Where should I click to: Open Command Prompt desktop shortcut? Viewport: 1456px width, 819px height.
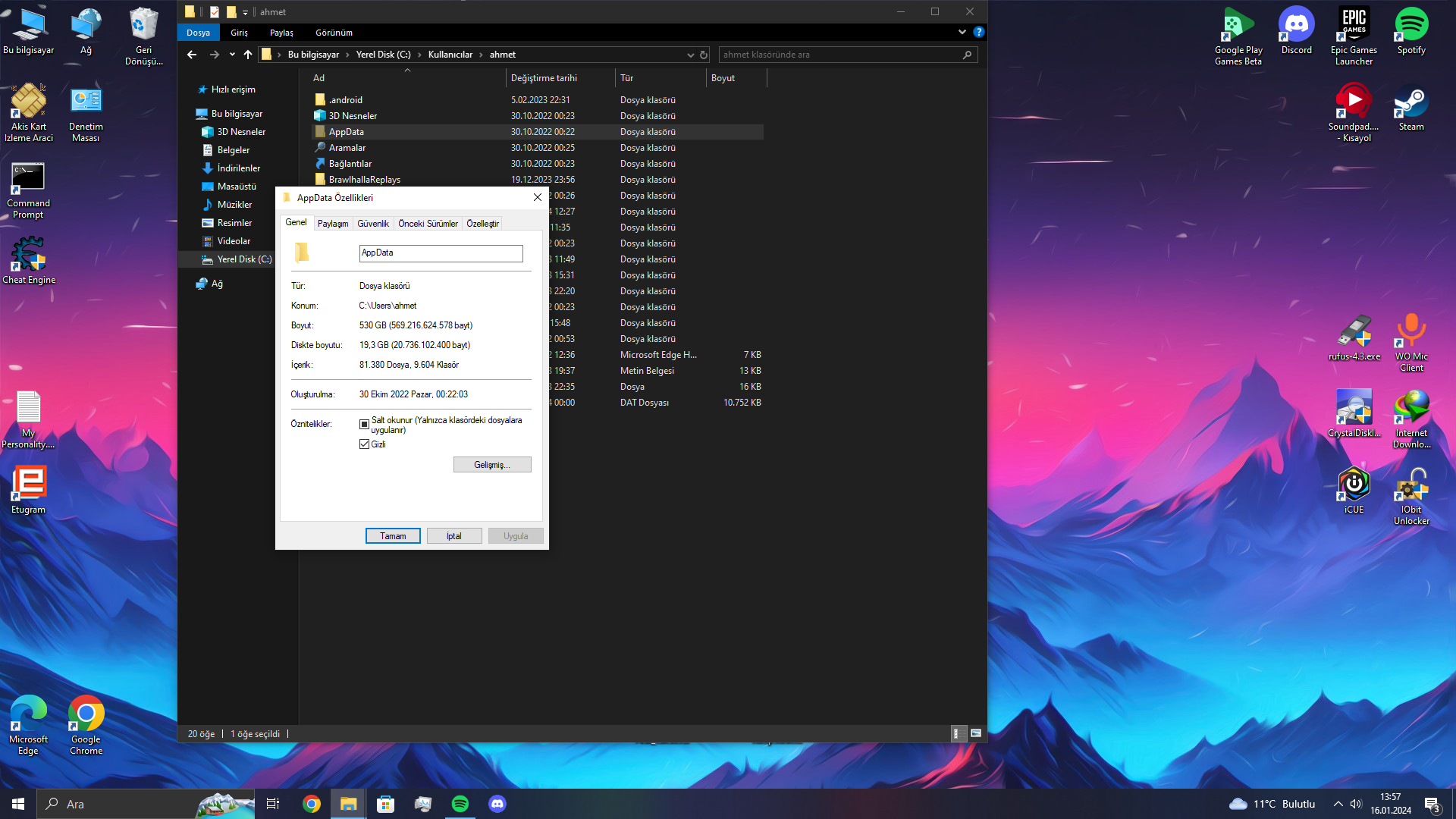coord(28,190)
